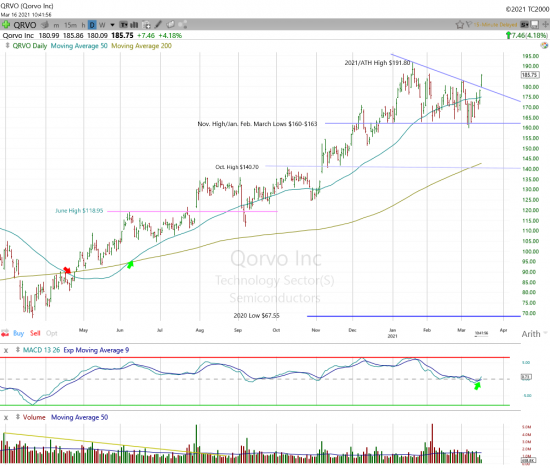Click the bar chart add-indicator icon
The width and height of the screenshot is (550, 468).
134,25
